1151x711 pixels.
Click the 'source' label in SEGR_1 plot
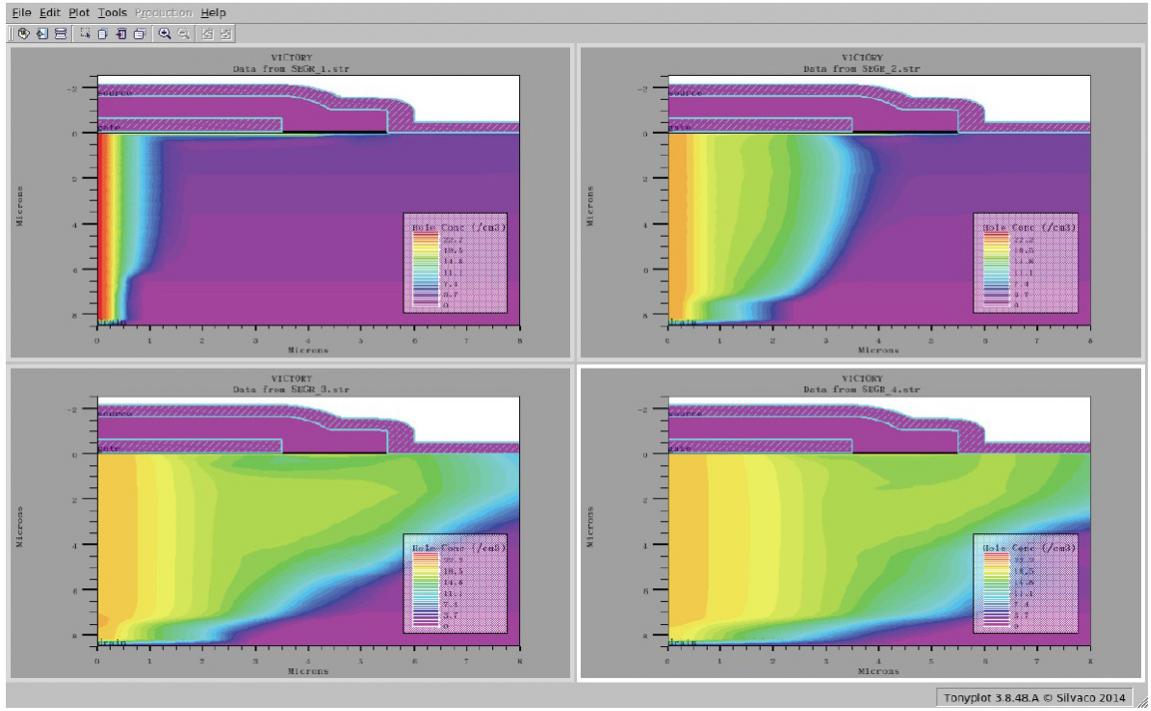point(115,93)
